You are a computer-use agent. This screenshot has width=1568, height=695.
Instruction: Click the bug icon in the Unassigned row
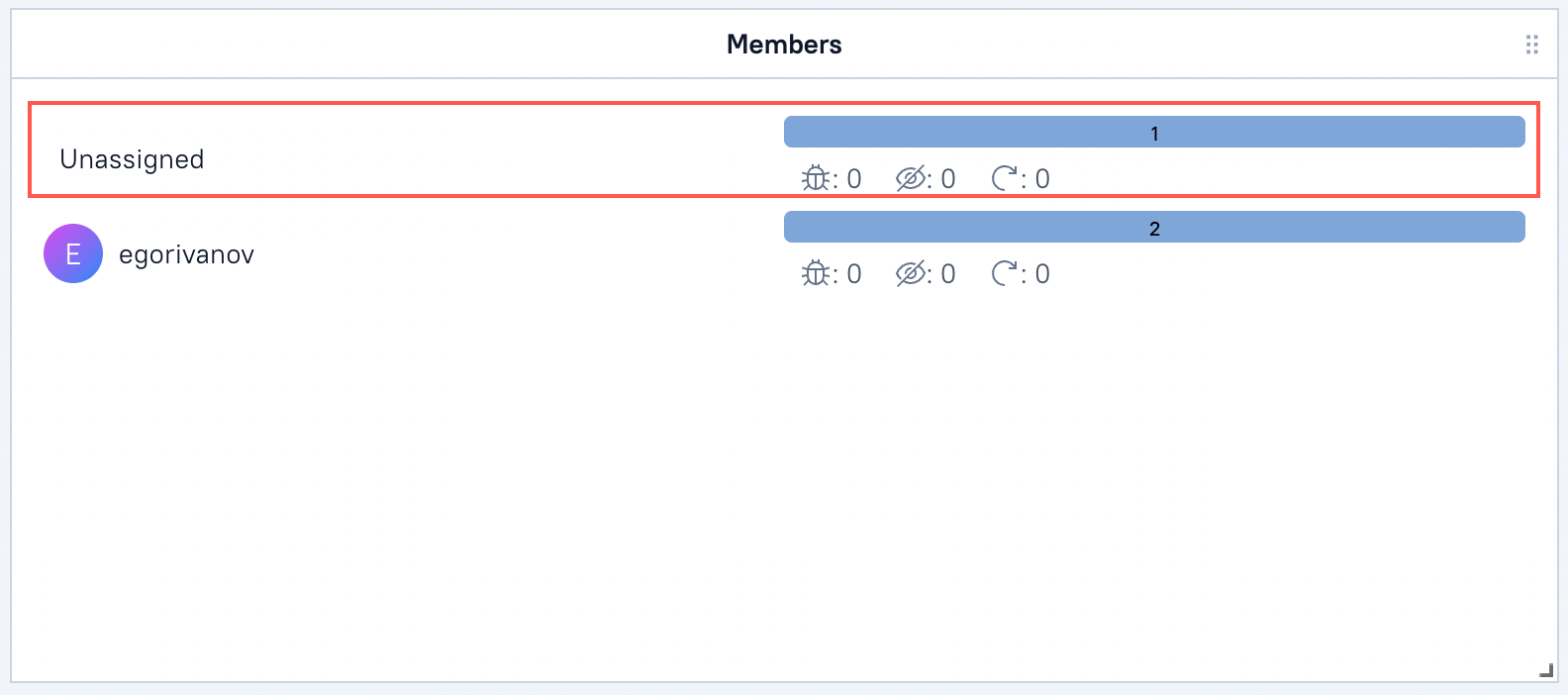point(815,178)
